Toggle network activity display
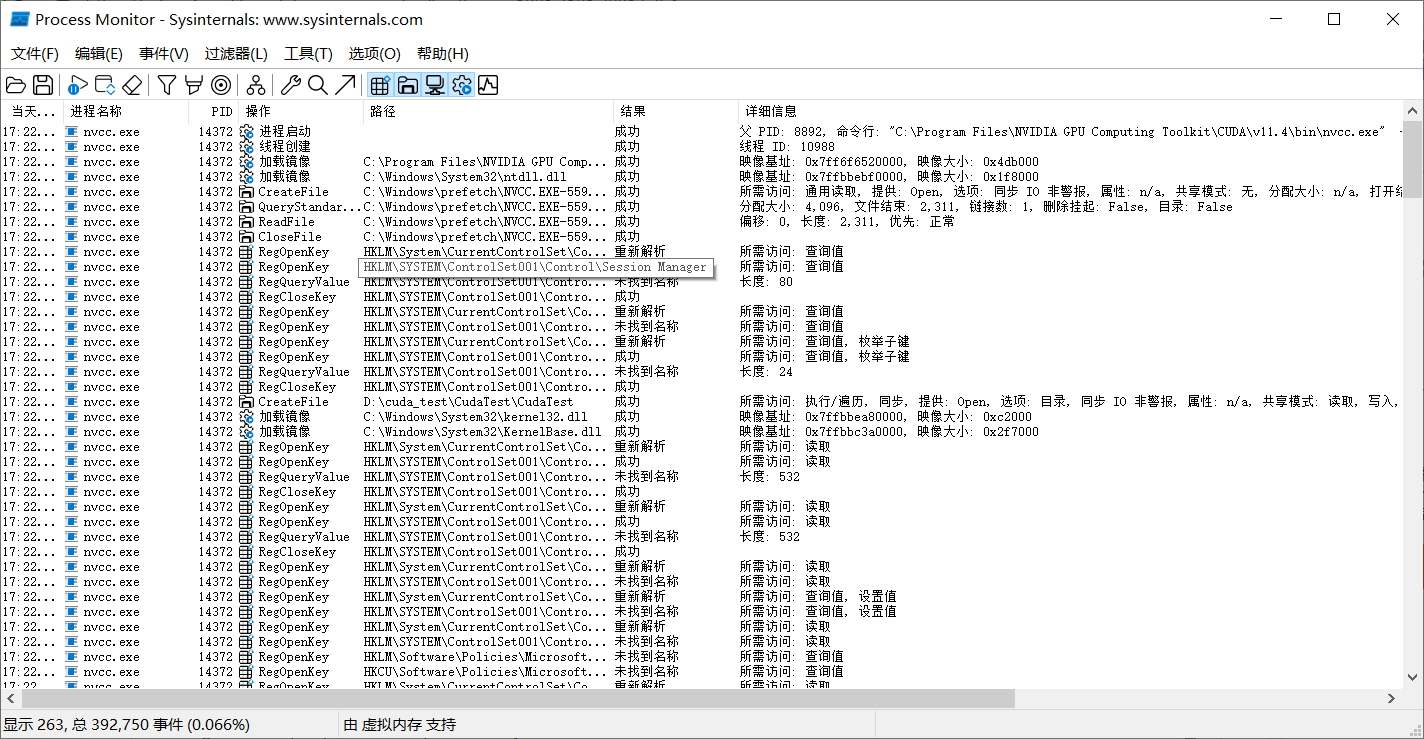 point(434,85)
